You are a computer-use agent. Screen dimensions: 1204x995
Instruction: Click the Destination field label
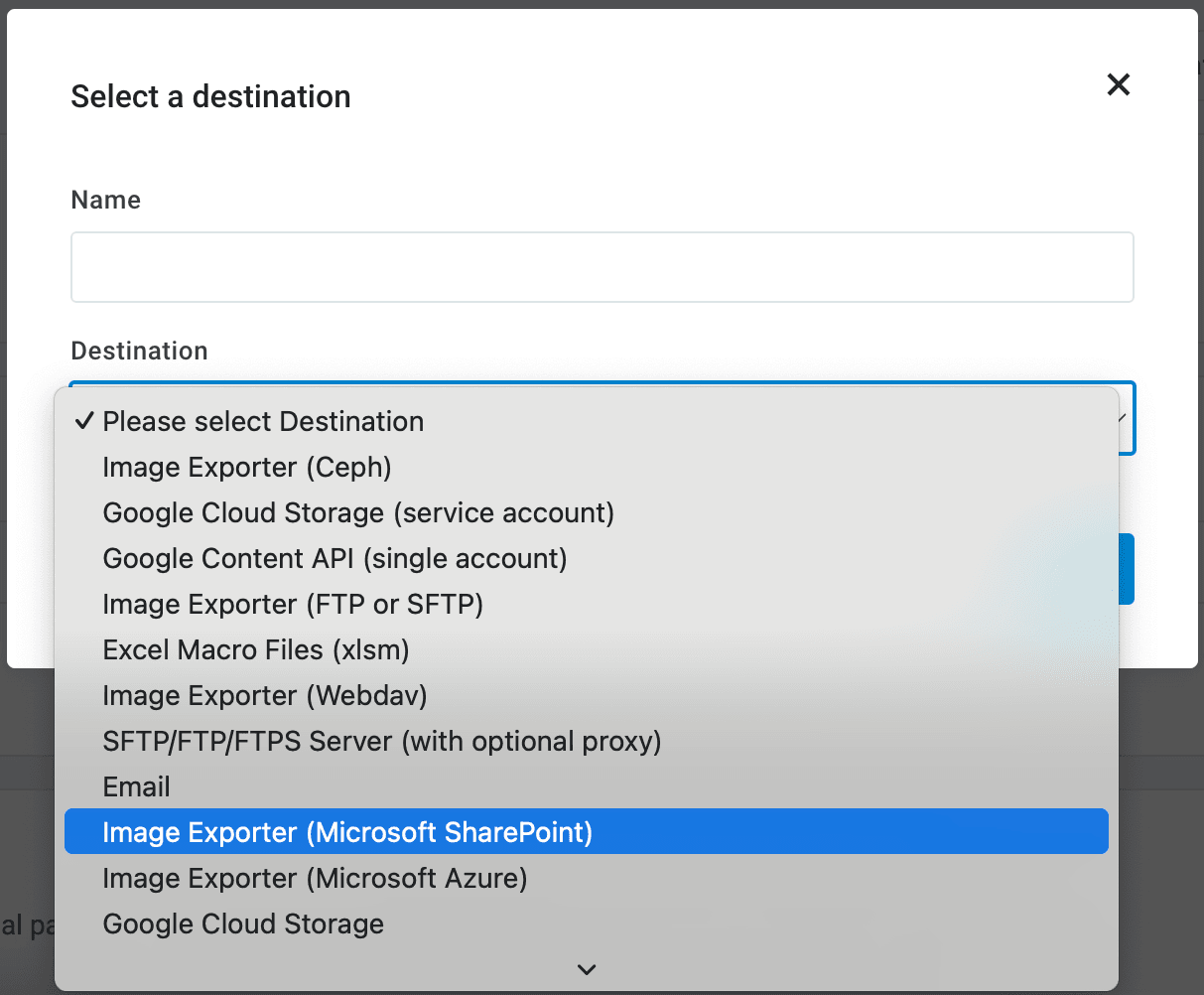[139, 351]
